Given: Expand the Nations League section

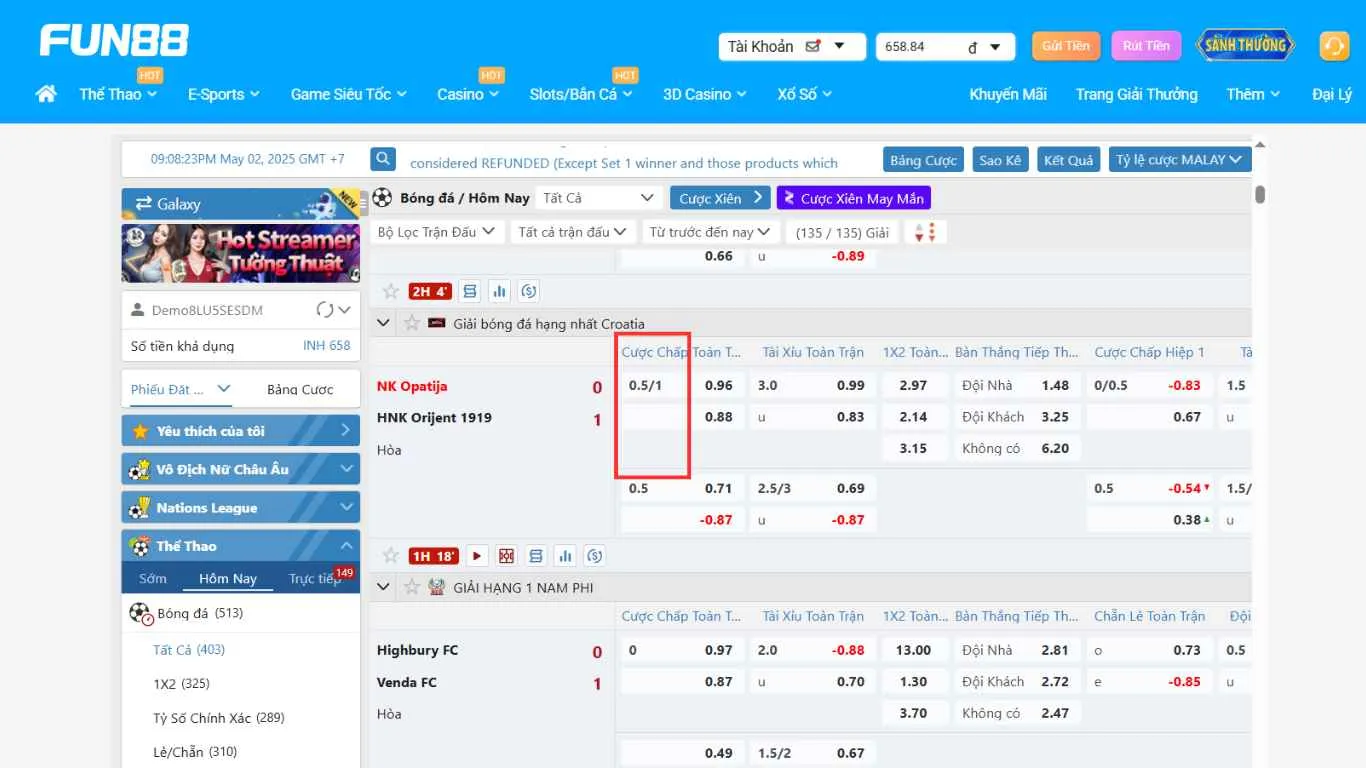Looking at the screenshot, I should point(241,507).
